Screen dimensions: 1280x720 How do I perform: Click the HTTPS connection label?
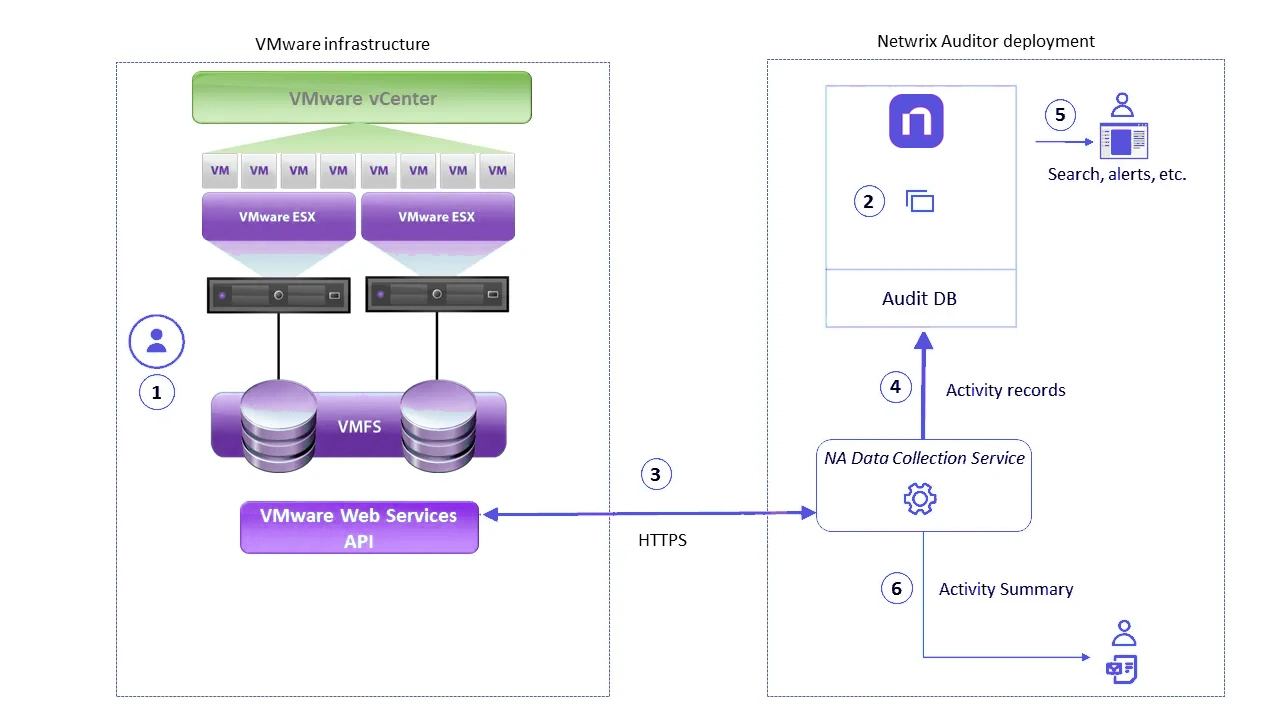(x=662, y=540)
